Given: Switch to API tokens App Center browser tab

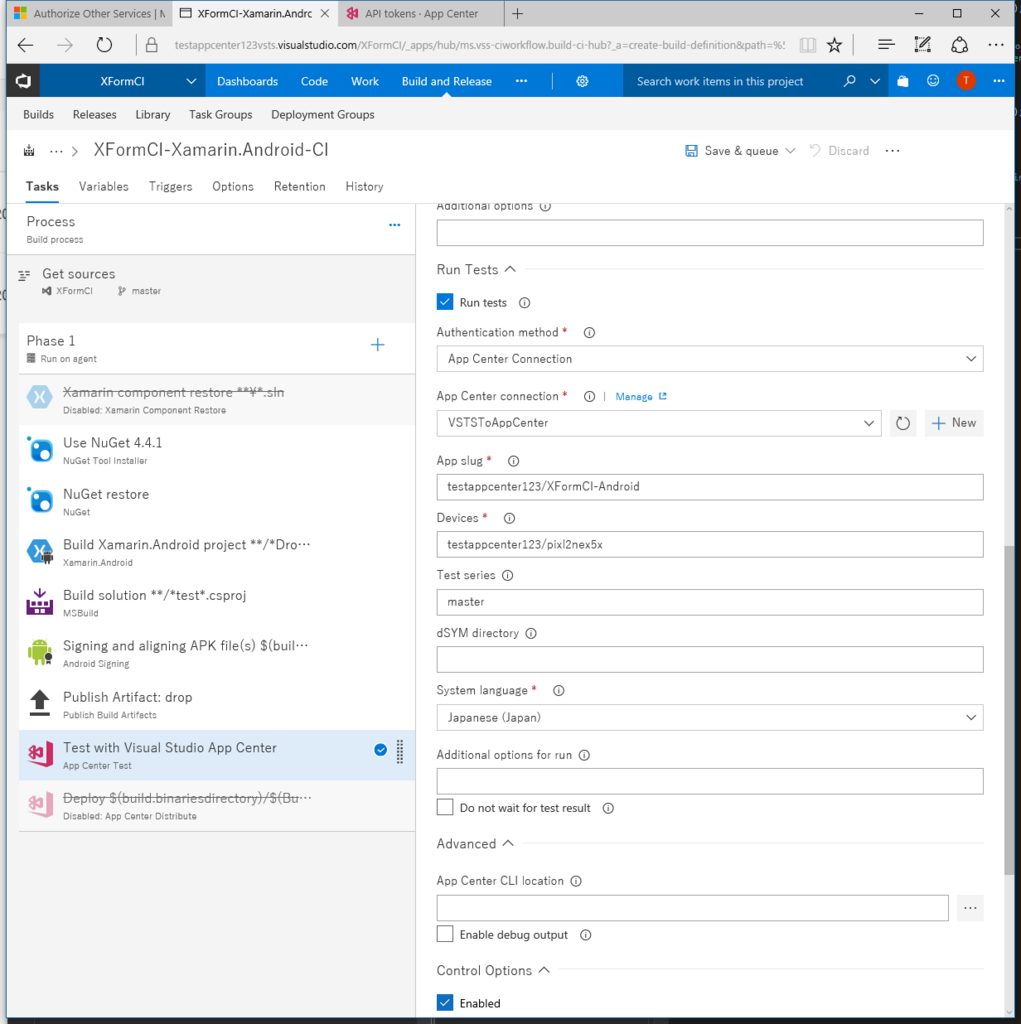Looking at the screenshot, I should [x=421, y=13].
